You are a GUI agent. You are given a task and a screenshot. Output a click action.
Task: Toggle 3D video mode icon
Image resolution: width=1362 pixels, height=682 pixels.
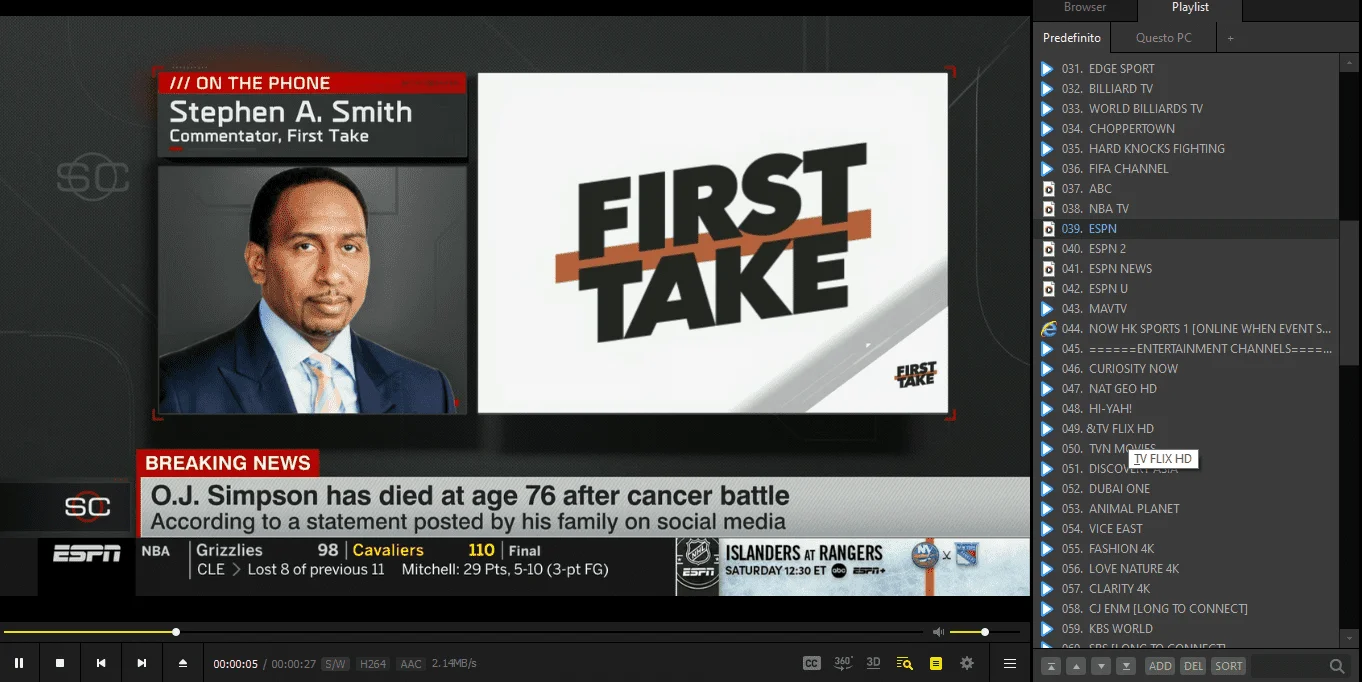pyautogui.click(x=873, y=663)
